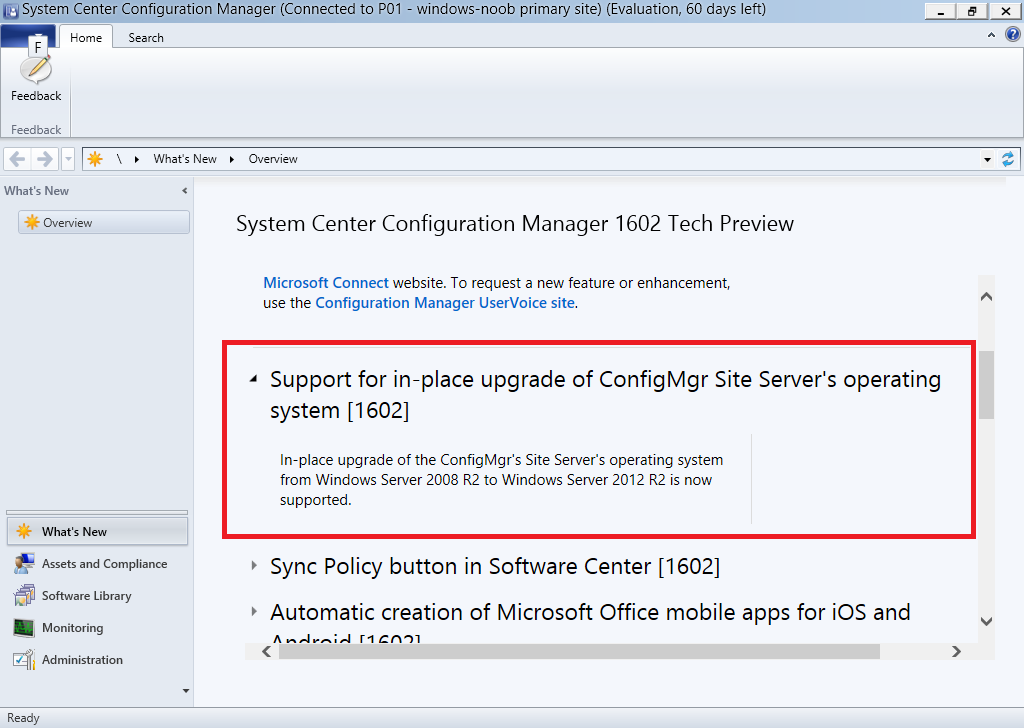Switch to the Home ribbon tab
1024x728 pixels.
pyautogui.click(x=86, y=37)
